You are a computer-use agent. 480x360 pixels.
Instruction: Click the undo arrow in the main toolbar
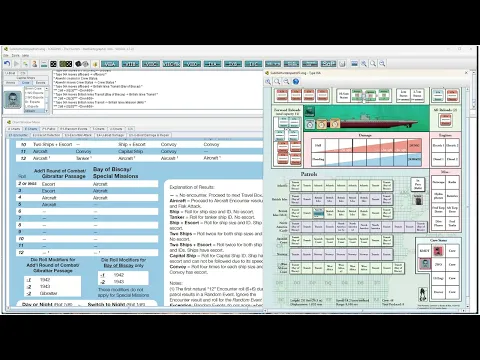7,64
